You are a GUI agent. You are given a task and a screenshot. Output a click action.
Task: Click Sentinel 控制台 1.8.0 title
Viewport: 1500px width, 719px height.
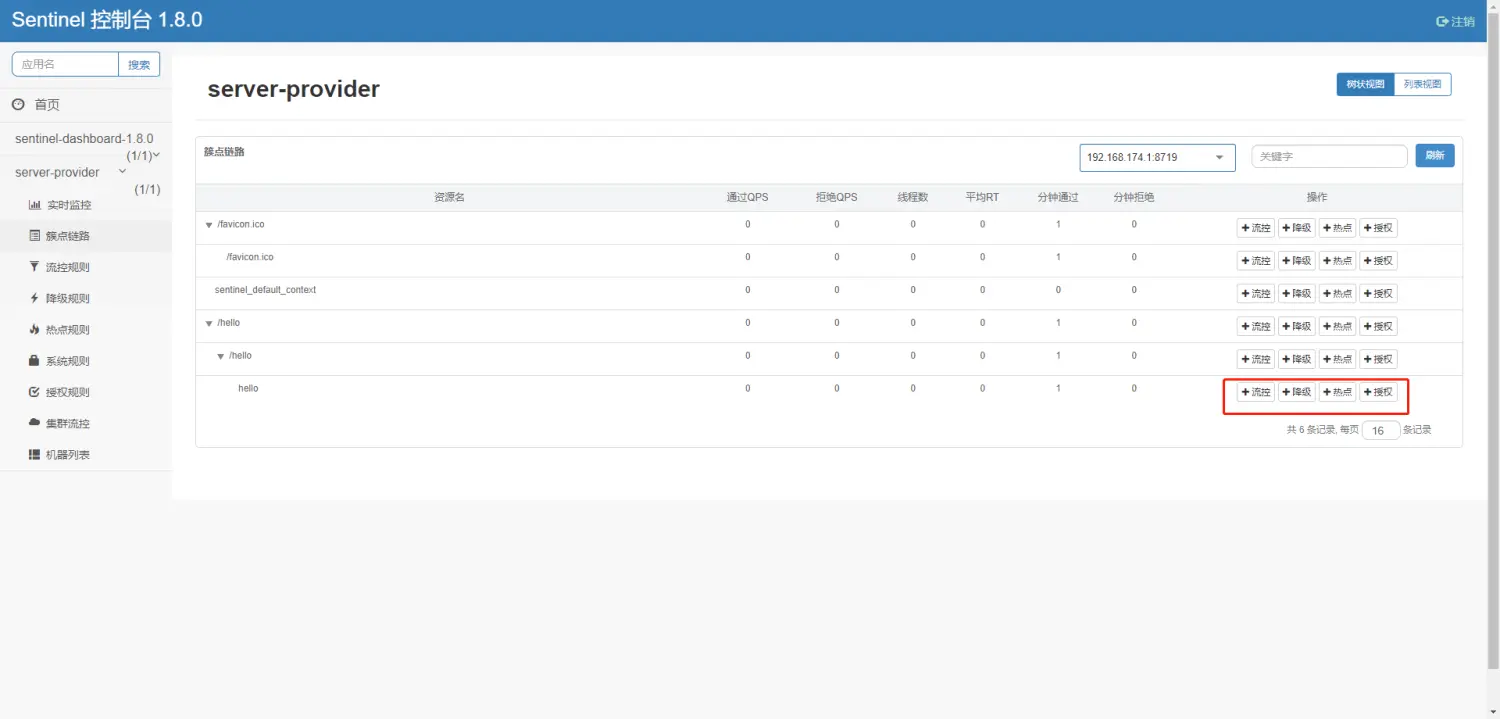(107, 20)
